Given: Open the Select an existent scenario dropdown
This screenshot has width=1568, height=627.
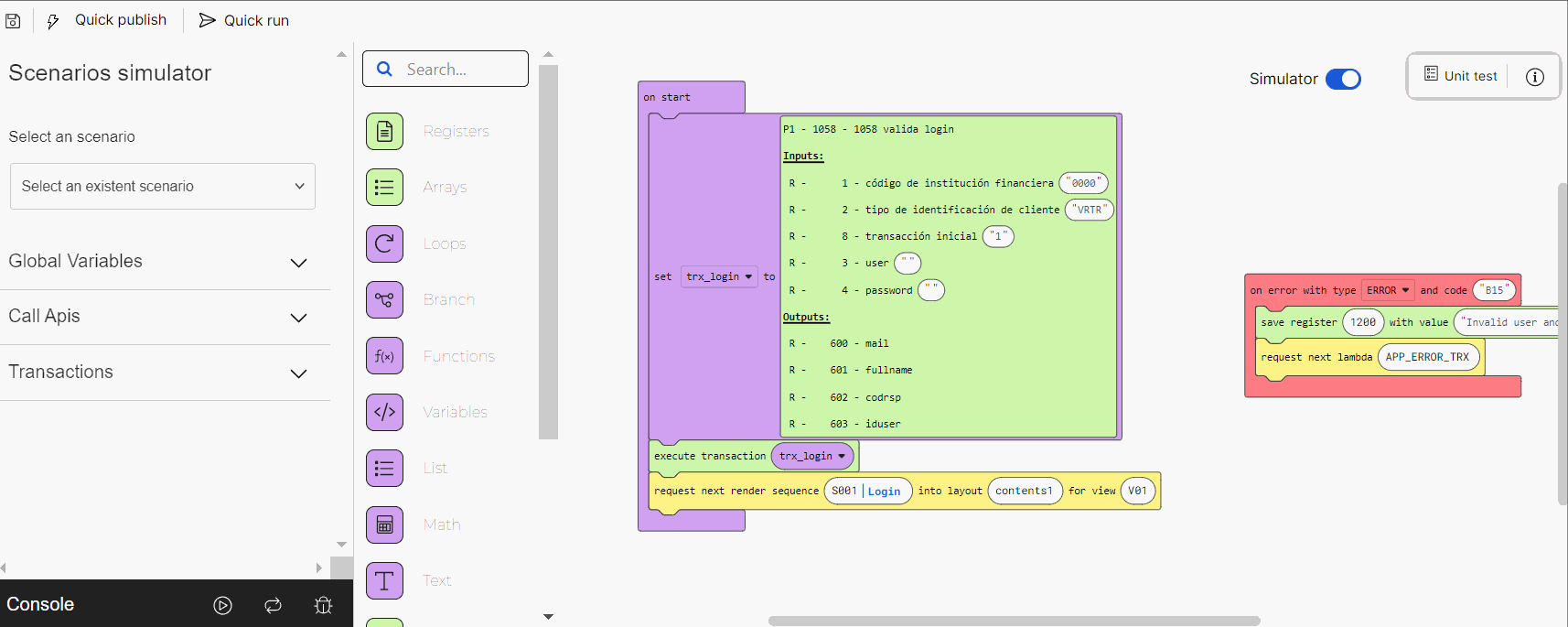Looking at the screenshot, I should coord(163,187).
